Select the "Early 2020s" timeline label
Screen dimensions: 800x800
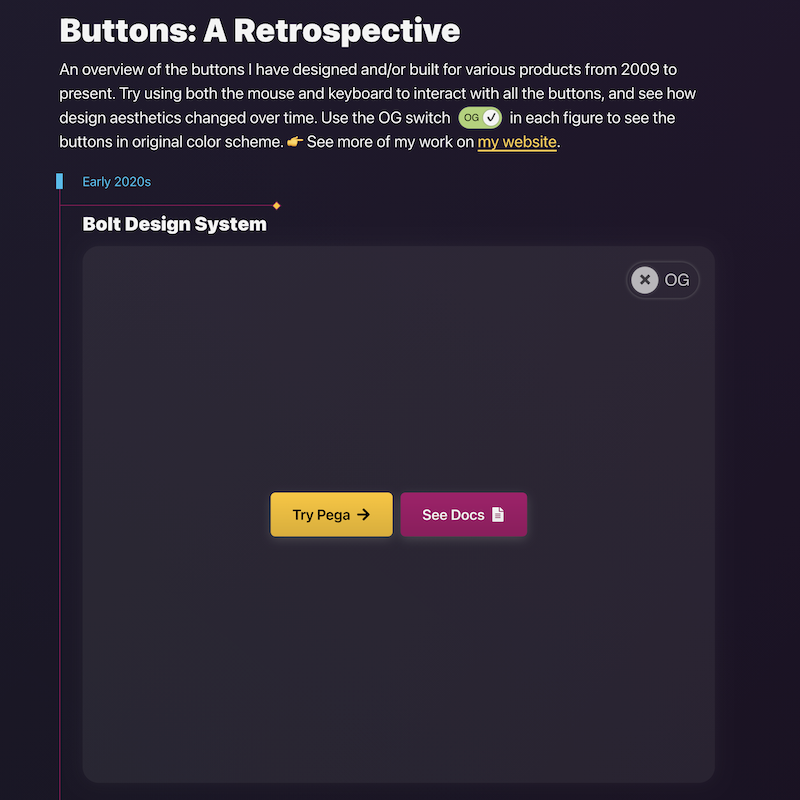116,182
